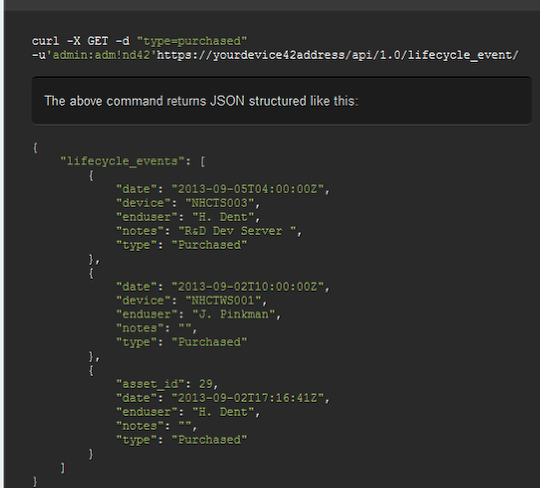Image resolution: width=540 pixels, height=488 pixels.
Task: Click the curl -X GET -d command text
Action: tap(81, 41)
